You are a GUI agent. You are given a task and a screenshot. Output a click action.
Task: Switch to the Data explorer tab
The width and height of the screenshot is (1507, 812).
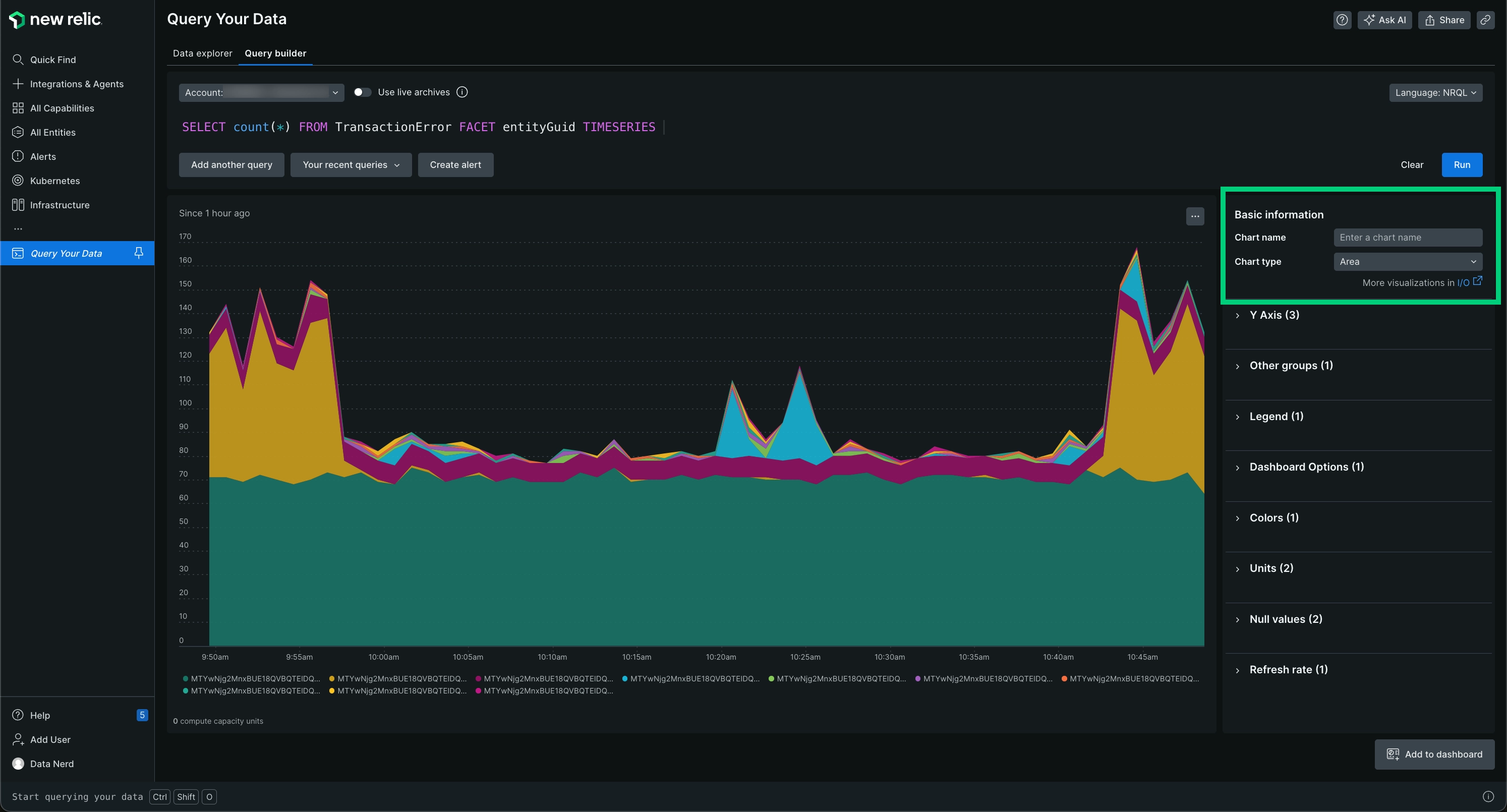tap(202, 53)
